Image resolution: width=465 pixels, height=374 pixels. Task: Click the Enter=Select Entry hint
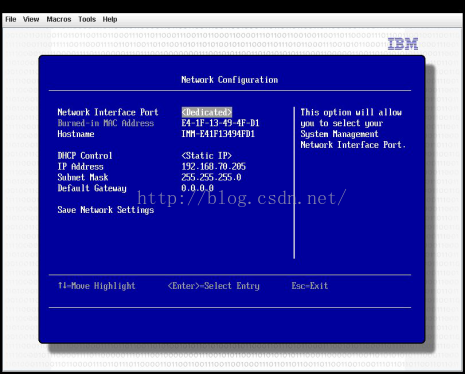pyautogui.click(x=214, y=286)
